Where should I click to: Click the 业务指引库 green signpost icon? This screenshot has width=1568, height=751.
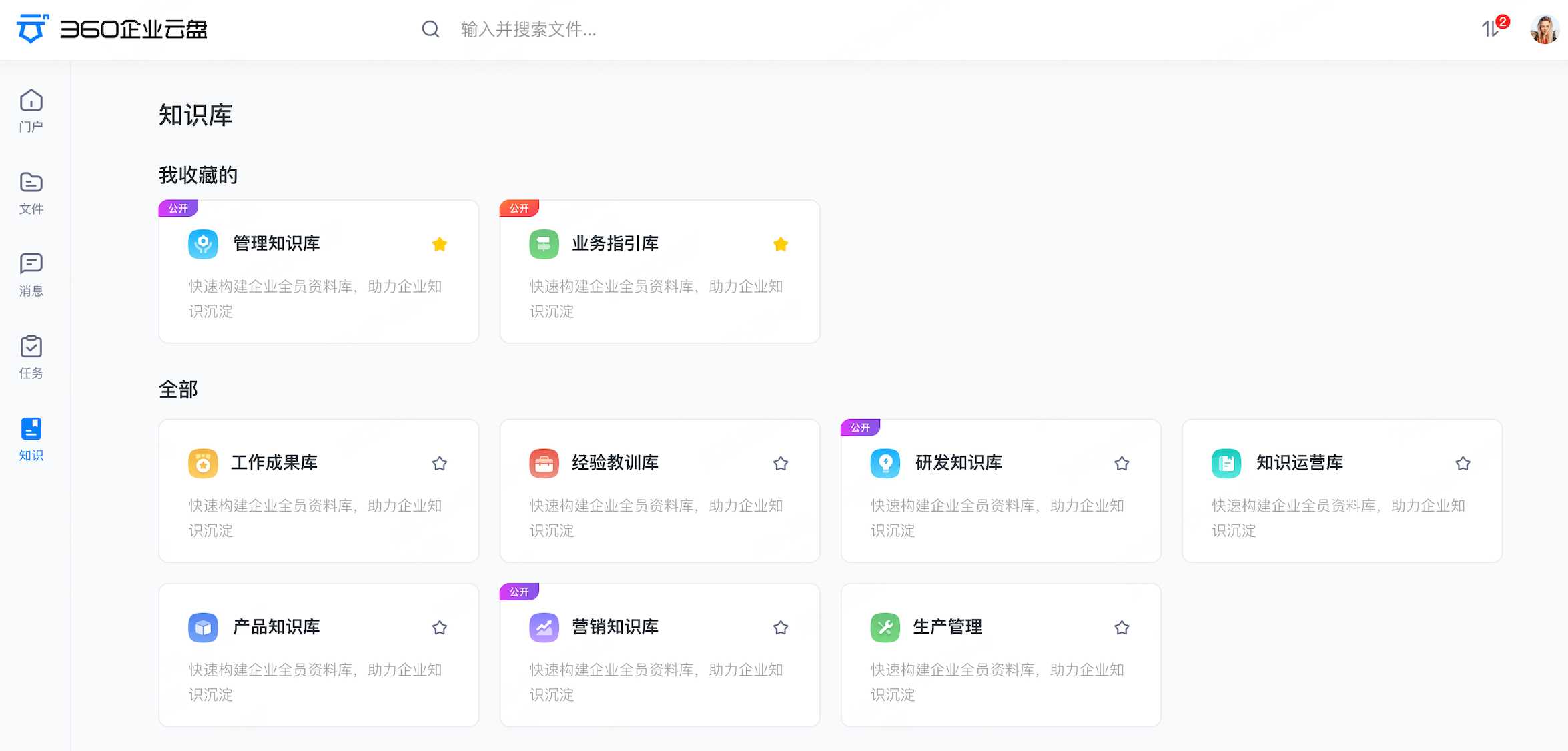[x=544, y=244]
